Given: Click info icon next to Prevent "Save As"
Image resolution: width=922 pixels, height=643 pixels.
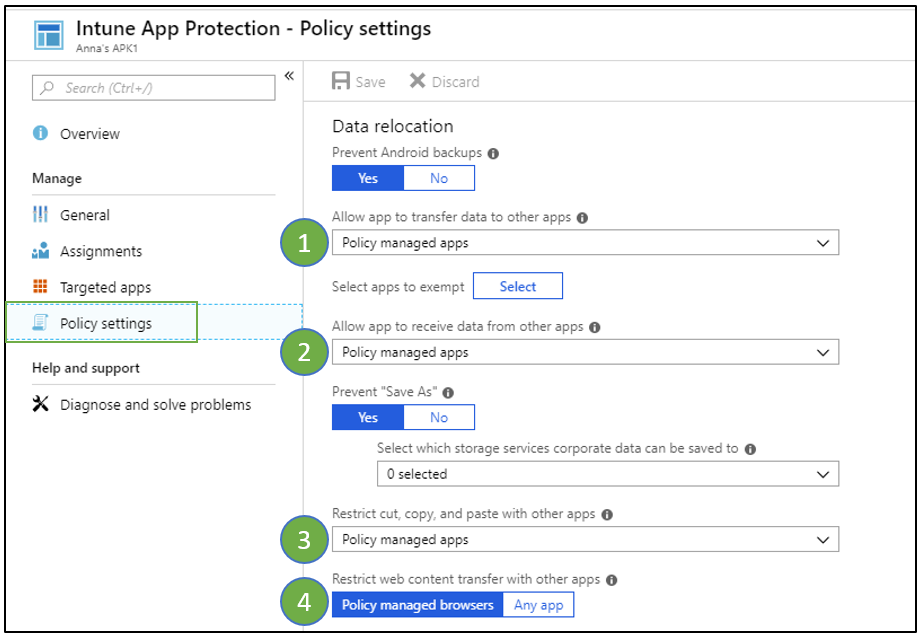Looking at the screenshot, I should (x=448, y=393).
